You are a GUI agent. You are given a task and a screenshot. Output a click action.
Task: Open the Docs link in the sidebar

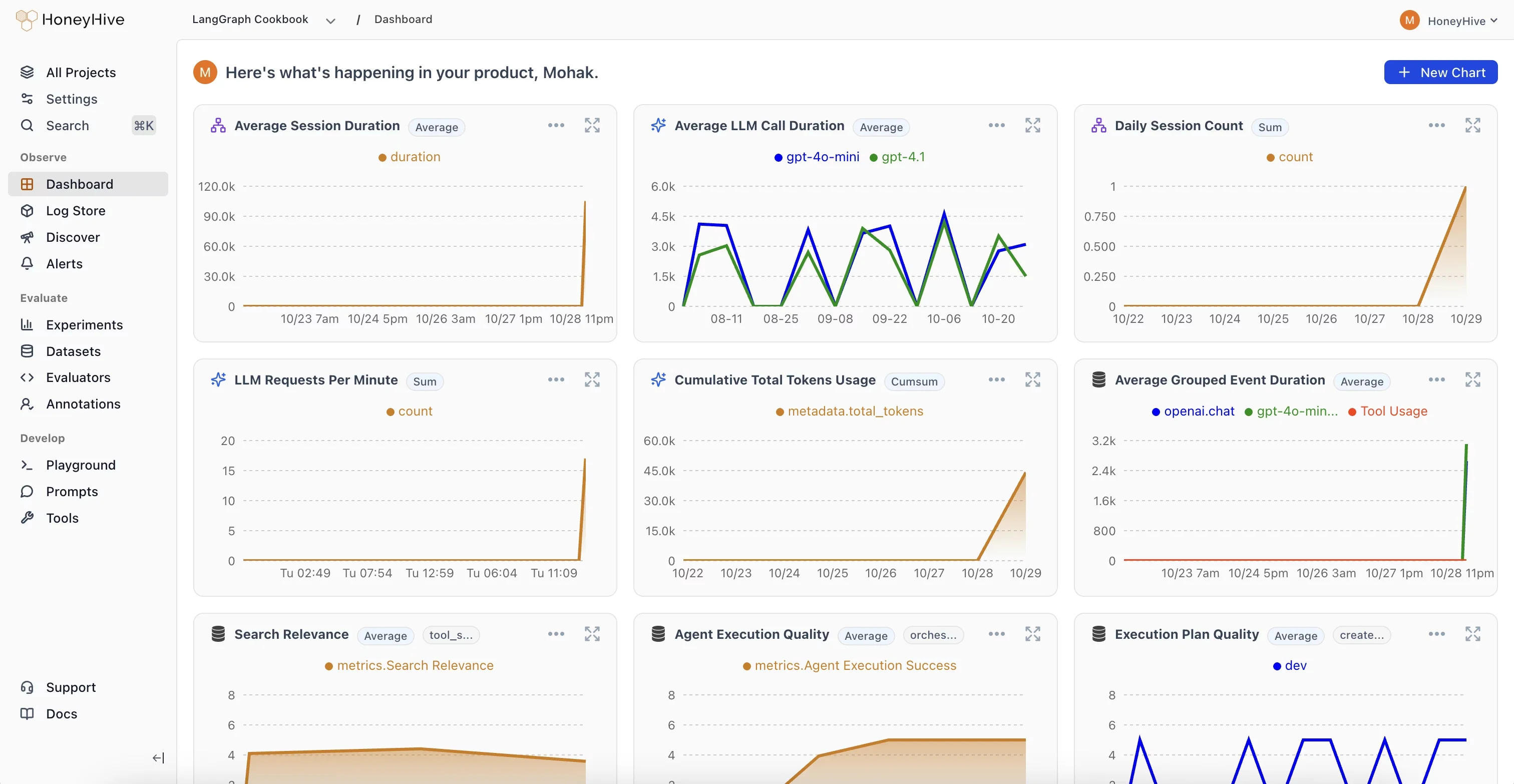[61, 713]
